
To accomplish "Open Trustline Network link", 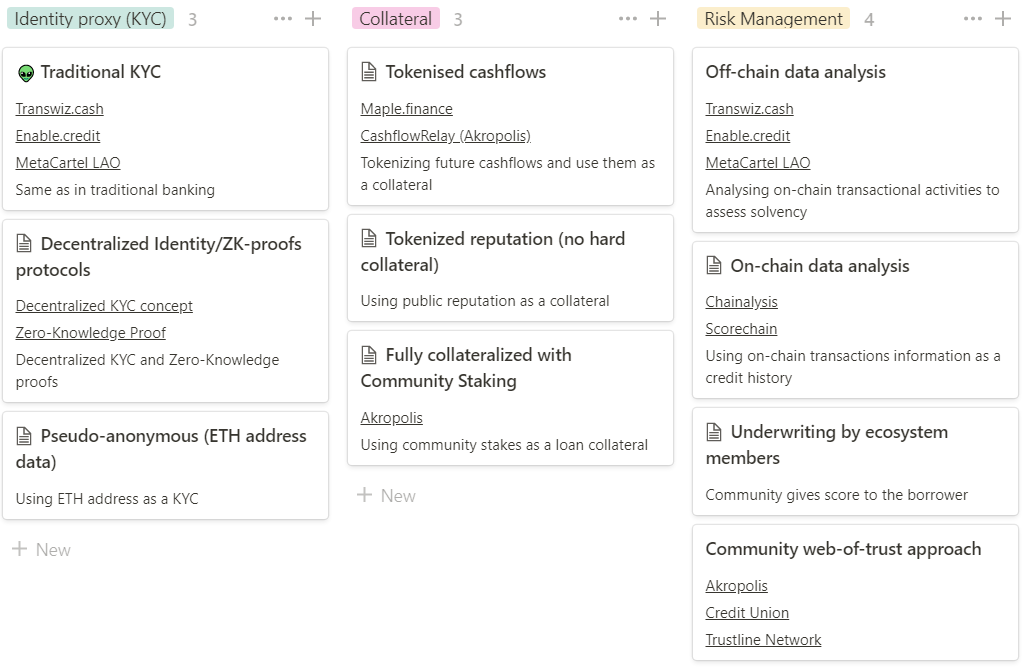I will [763, 639].
